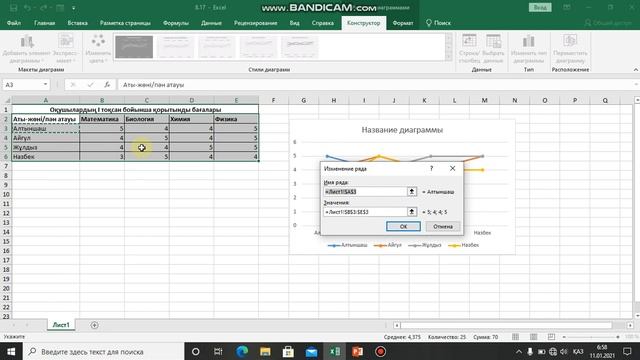Click Change Chart Type icon
The image size is (640, 360).
click(x=529, y=49)
